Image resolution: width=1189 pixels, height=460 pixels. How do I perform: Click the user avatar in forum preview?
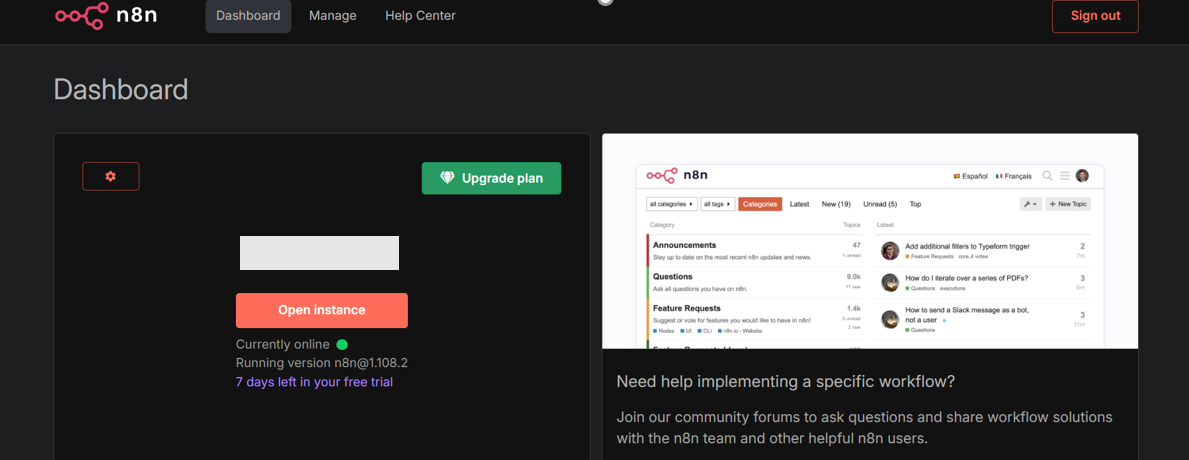[1081, 176]
